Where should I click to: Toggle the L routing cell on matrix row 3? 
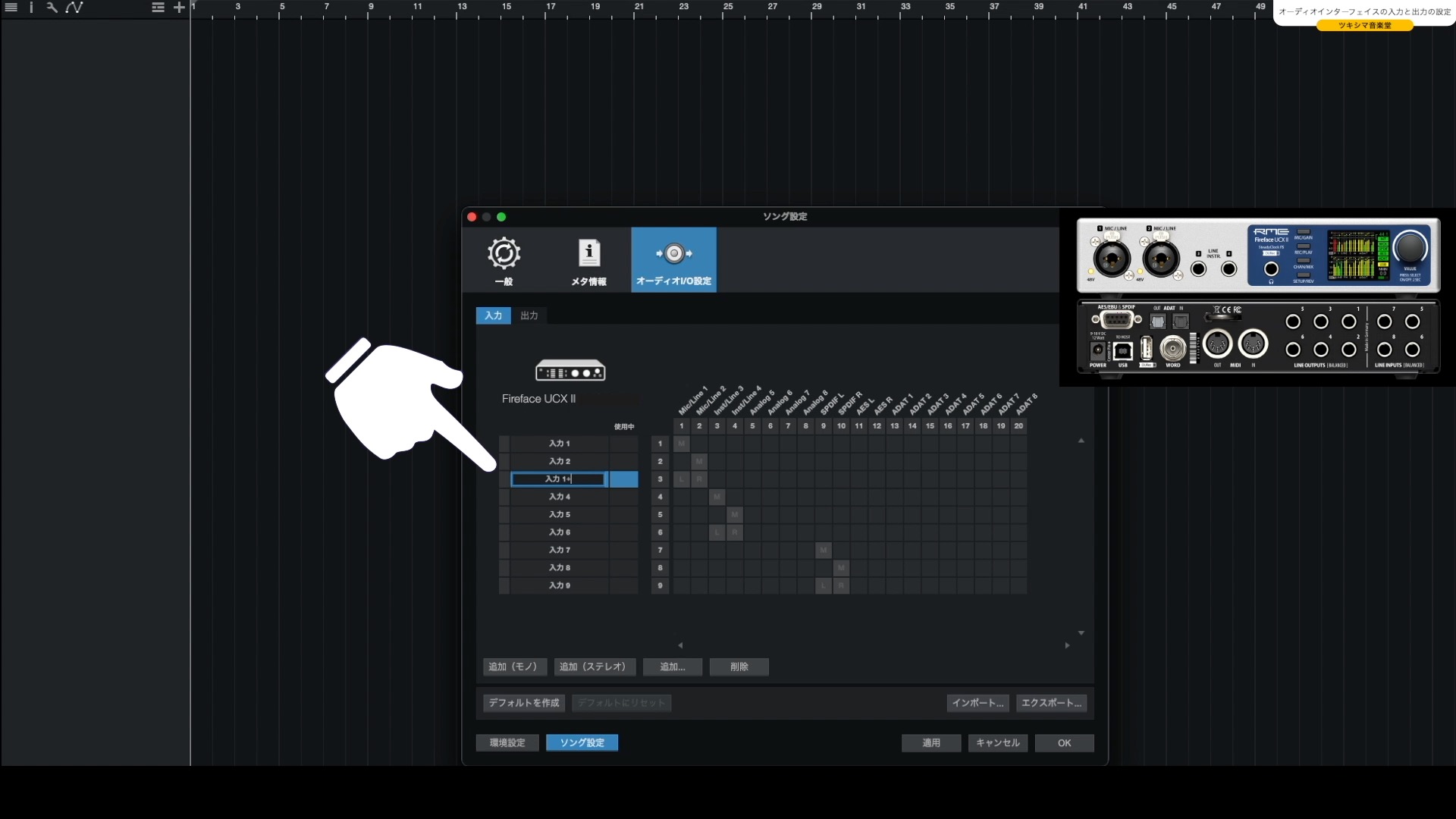pyautogui.click(x=682, y=479)
